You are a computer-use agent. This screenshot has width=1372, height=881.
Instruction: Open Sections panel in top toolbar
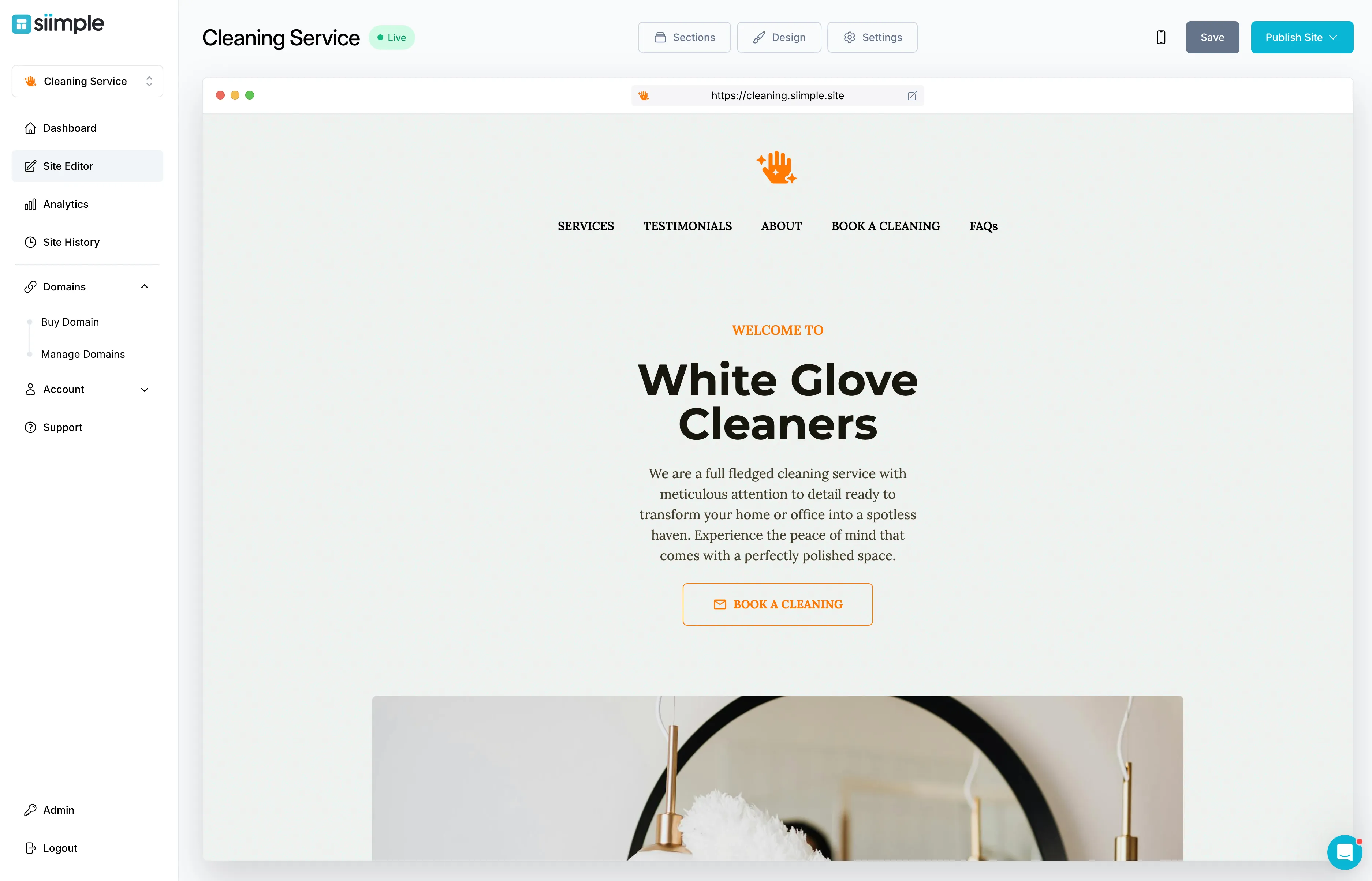[x=685, y=37]
